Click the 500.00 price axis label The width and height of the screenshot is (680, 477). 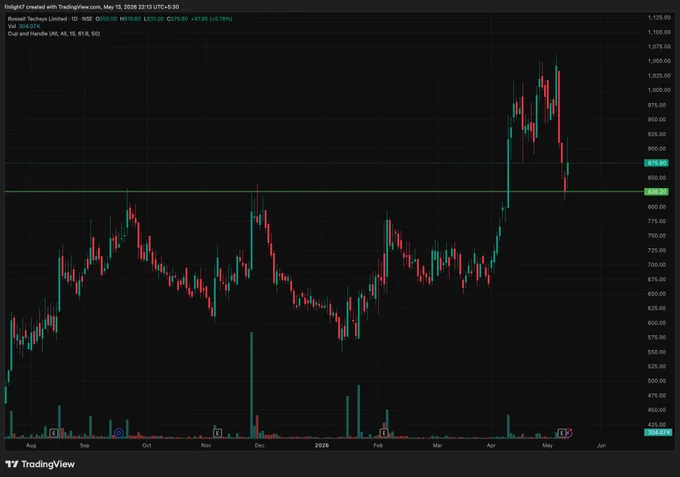(657, 381)
